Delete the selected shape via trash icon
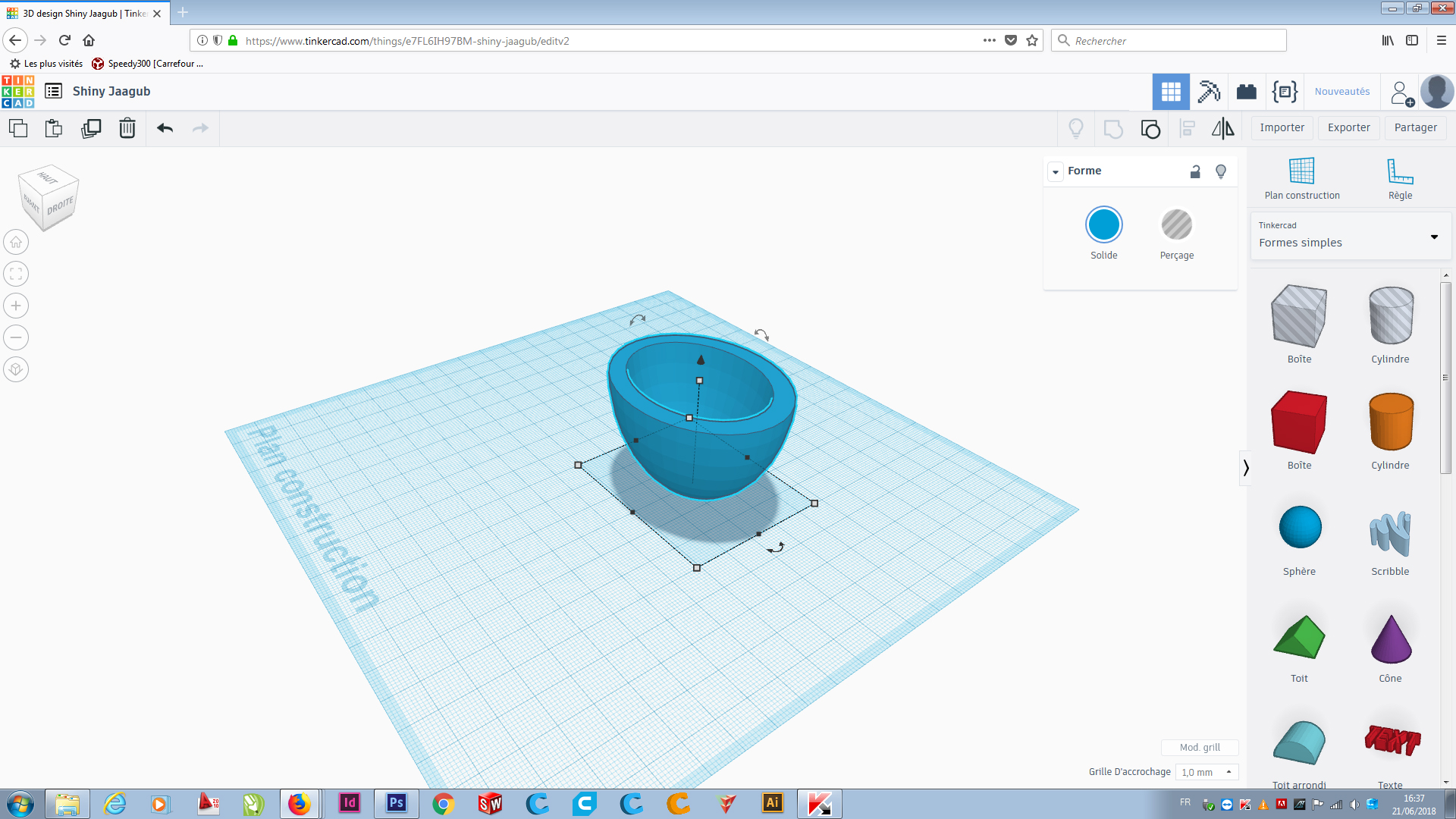1456x819 pixels. point(127,128)
